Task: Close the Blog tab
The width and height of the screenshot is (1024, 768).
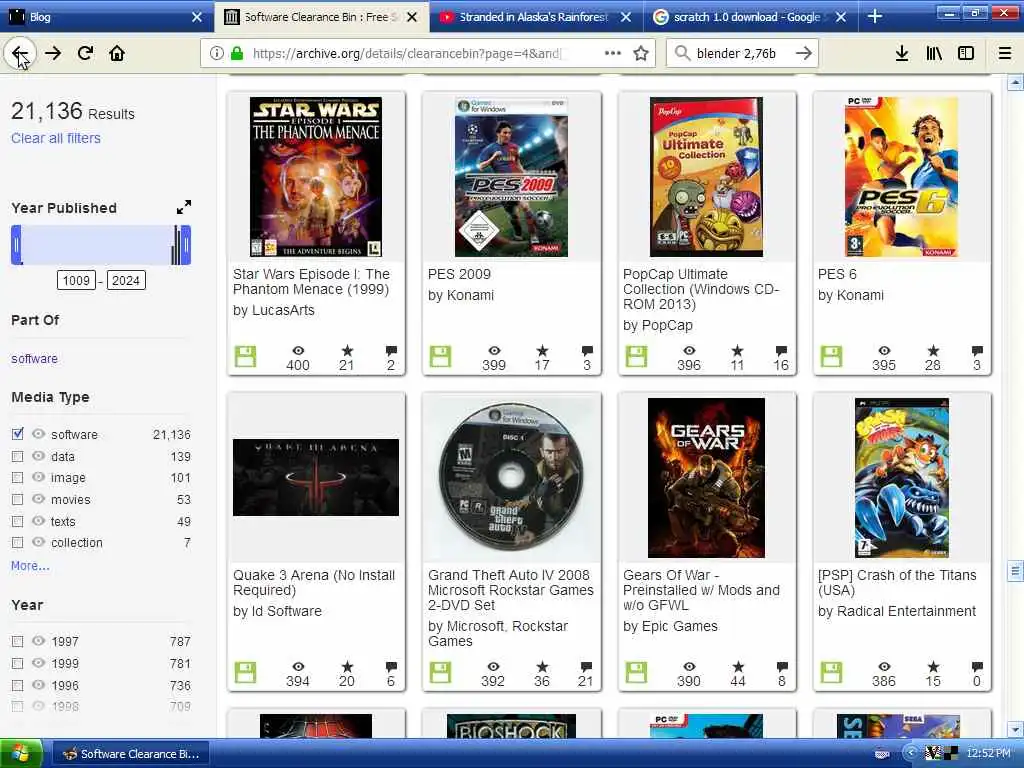Action: [x=197, y=17]
